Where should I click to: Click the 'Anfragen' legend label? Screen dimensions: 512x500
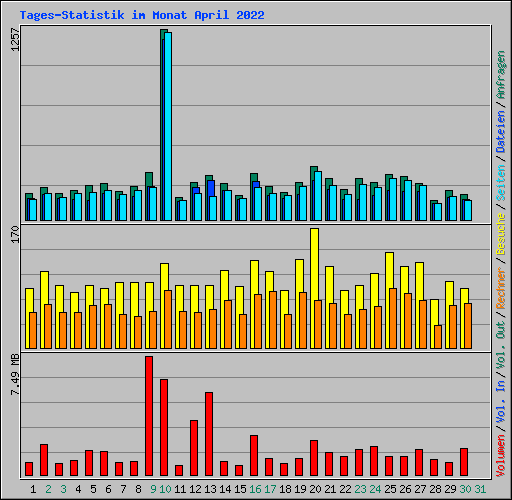[501, 74]
